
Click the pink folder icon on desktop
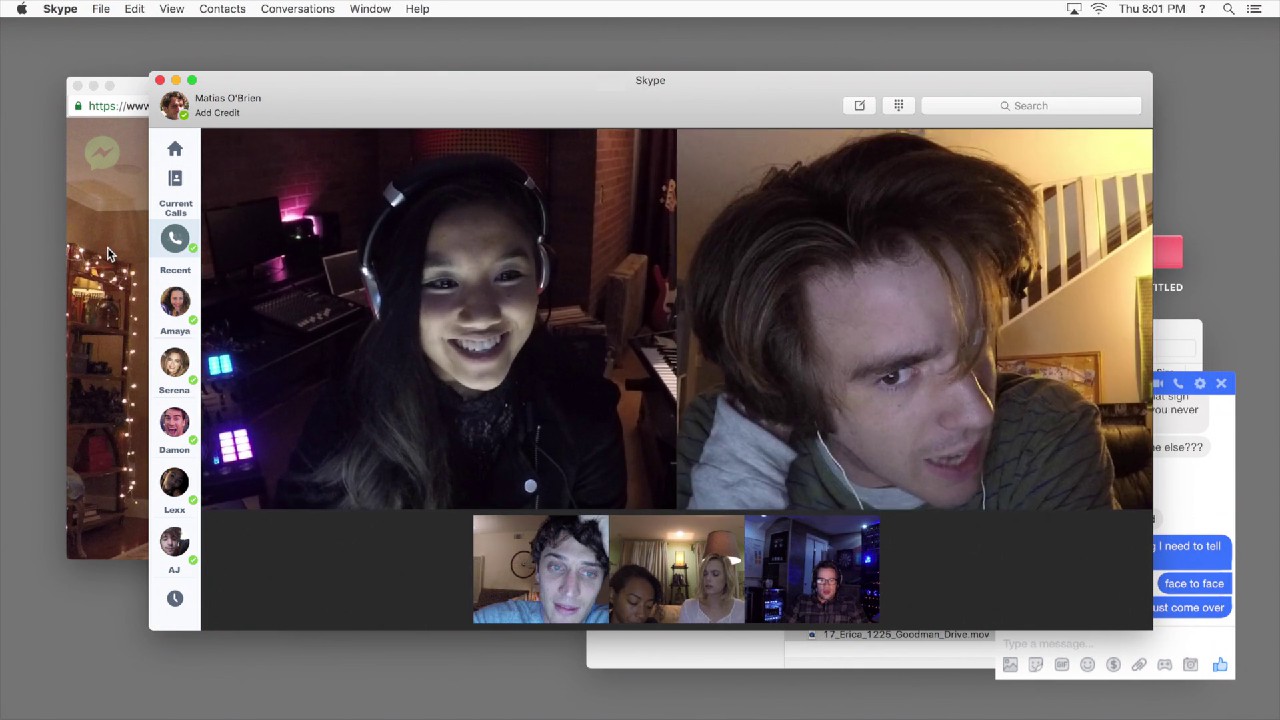(x=1167, y=252)
